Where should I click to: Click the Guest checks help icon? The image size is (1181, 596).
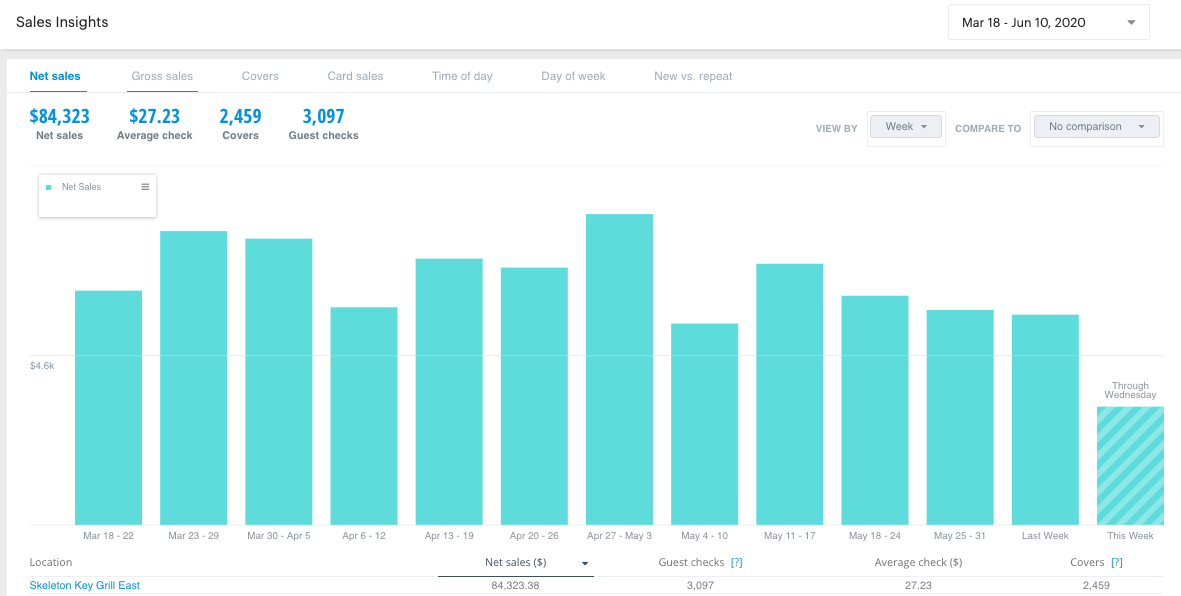(x=737, y=562)
